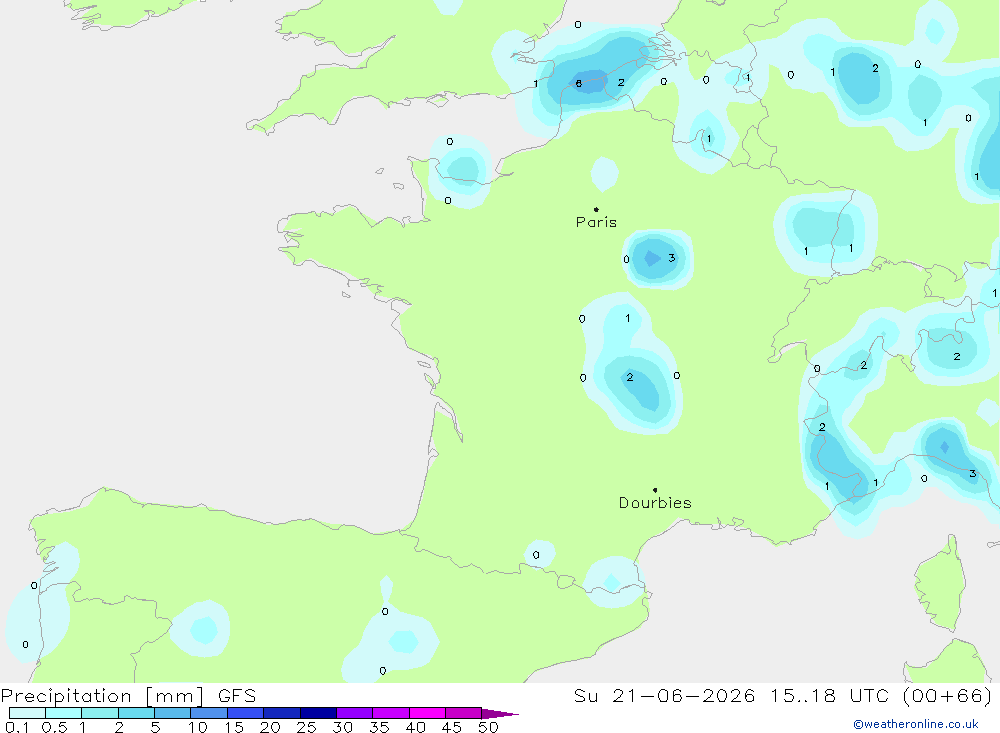Pick the 35–40 mm legend color swatch
This screenshot has height=733, width=1000.
(390, 713)
